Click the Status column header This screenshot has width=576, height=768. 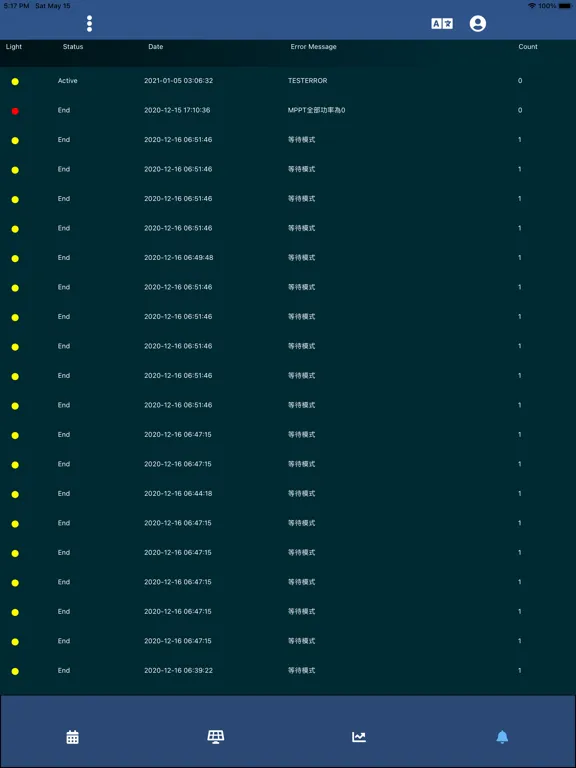pyautogui.click(x=73, y=47)
